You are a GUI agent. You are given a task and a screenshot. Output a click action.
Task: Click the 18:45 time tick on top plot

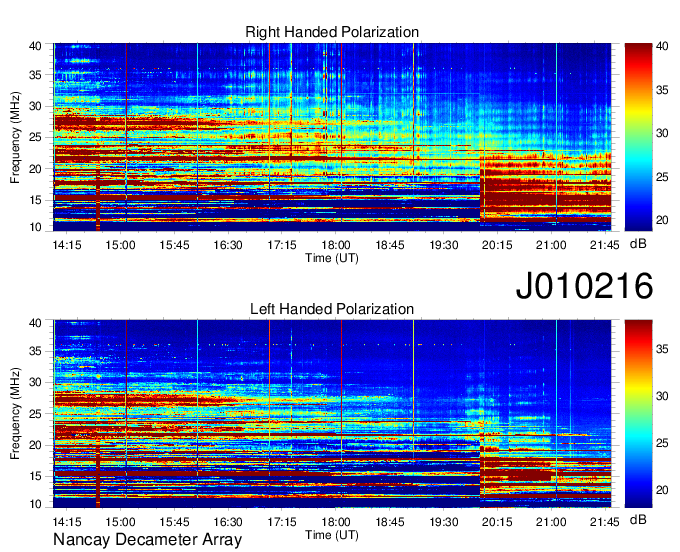(390, 245)
